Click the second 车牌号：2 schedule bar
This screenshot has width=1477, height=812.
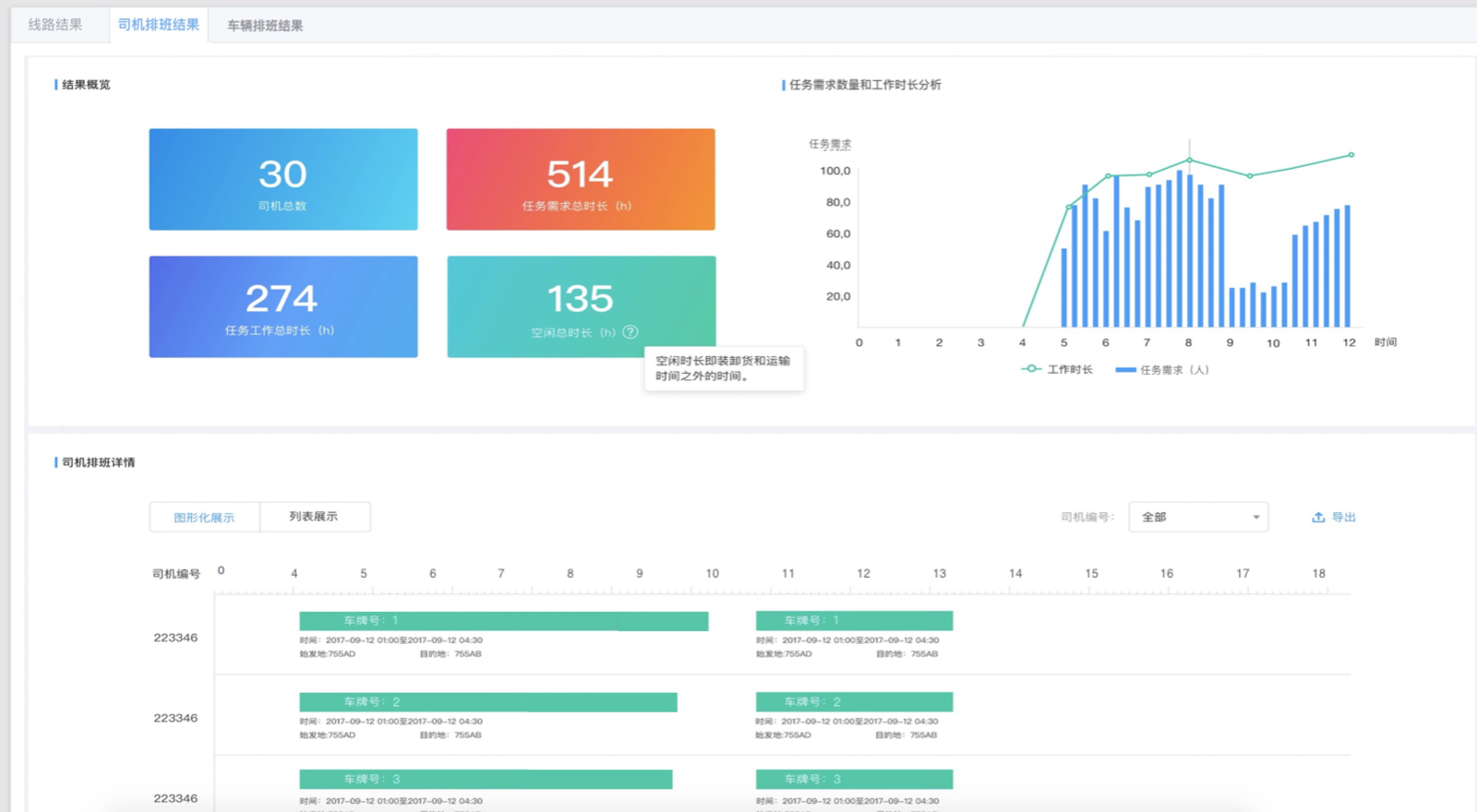[x=854, y=702]
